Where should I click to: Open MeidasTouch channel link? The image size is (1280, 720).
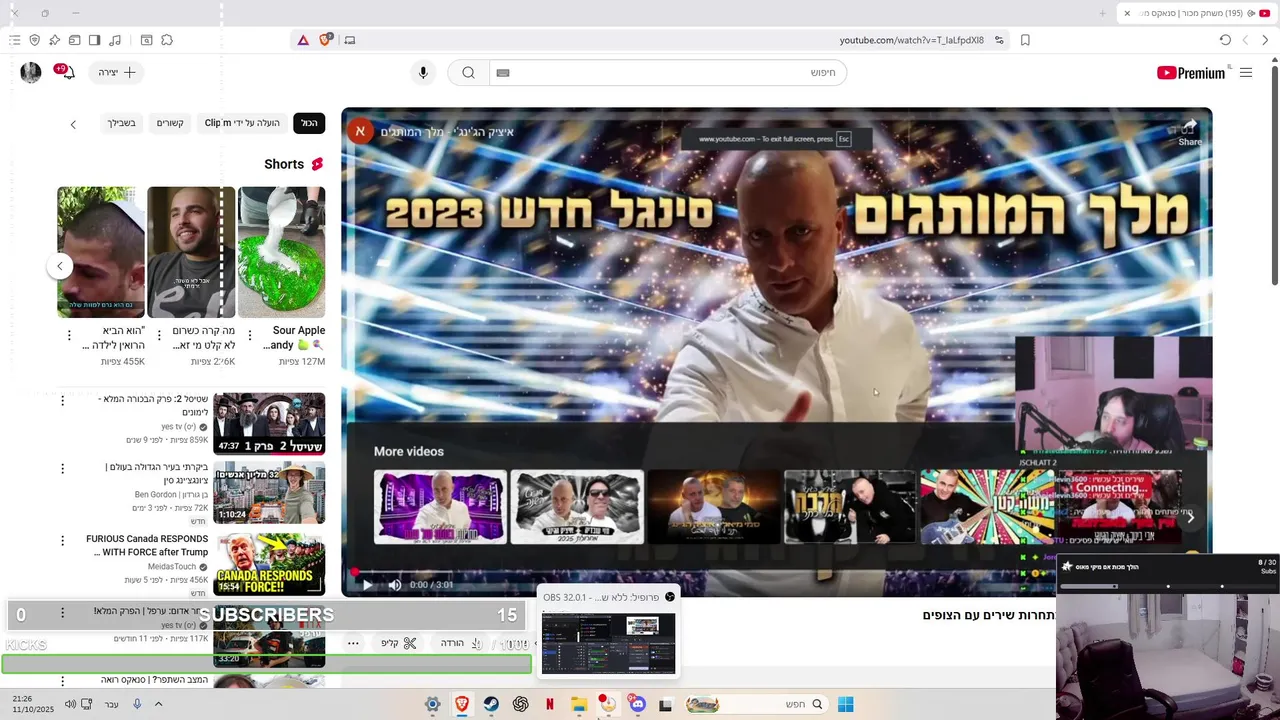172,567
